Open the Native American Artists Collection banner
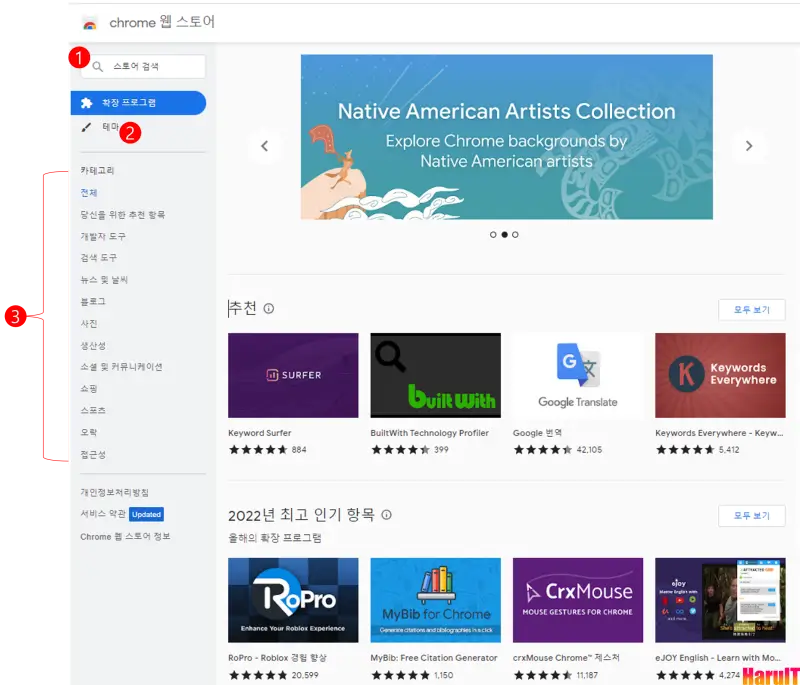Screen dimensions: 800x685 [x=507, y=137]
